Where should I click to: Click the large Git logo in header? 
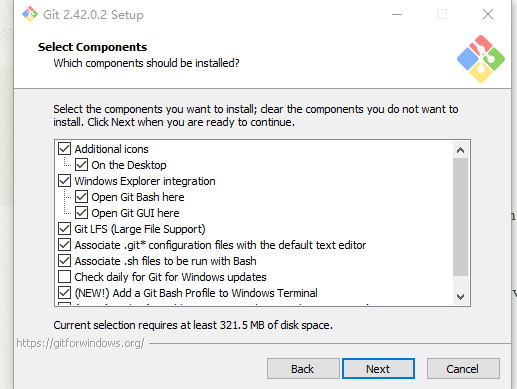coord(481,59)
